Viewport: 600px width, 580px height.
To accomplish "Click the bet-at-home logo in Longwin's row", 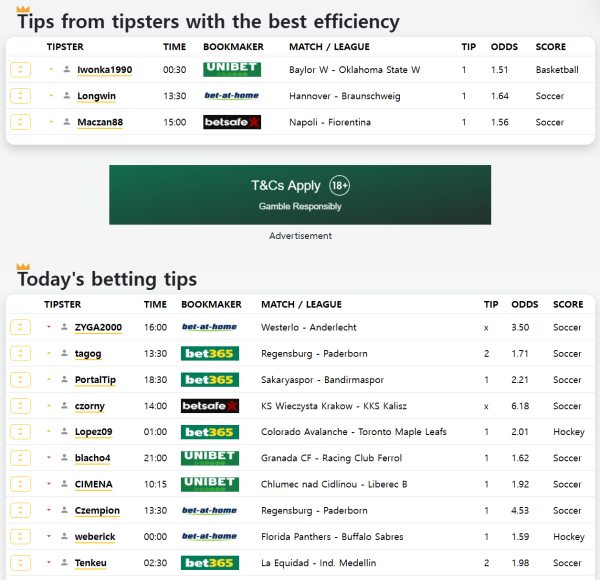I will tap(231, 96).
